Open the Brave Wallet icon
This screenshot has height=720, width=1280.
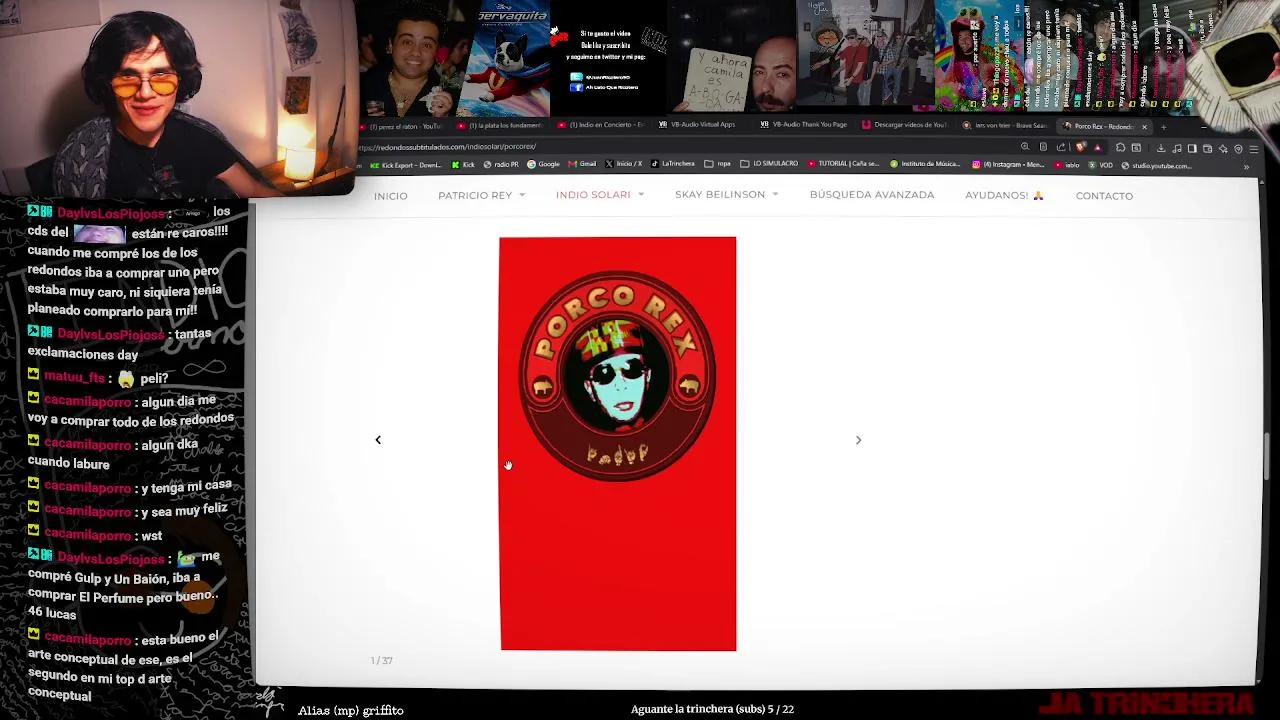click(1207, 148)
